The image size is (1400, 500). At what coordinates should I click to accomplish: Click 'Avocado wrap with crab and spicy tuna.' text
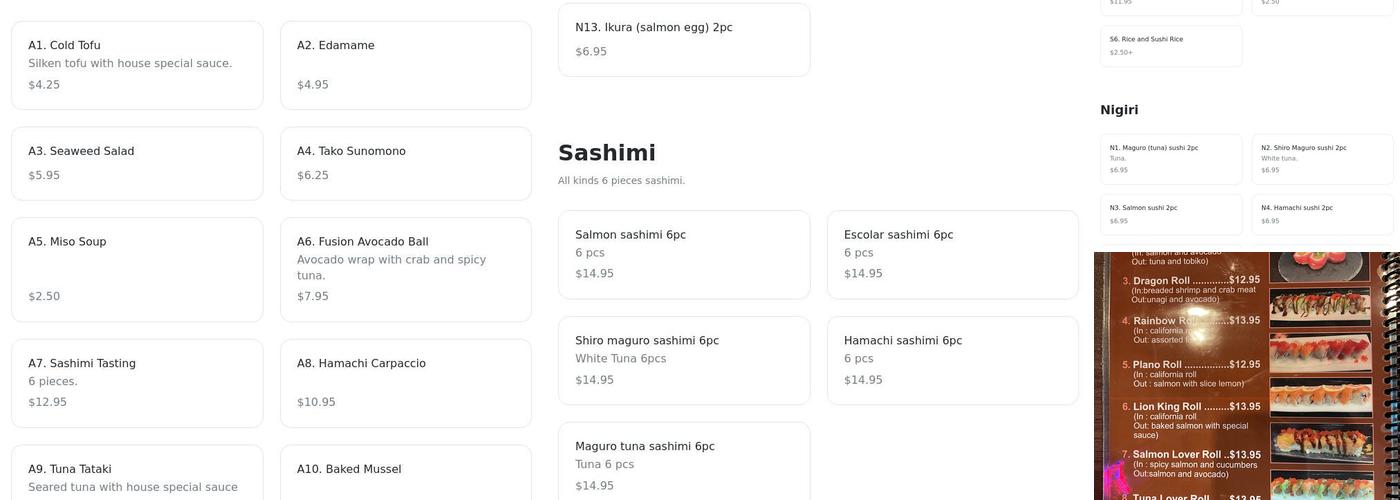(x=391, y=267)
